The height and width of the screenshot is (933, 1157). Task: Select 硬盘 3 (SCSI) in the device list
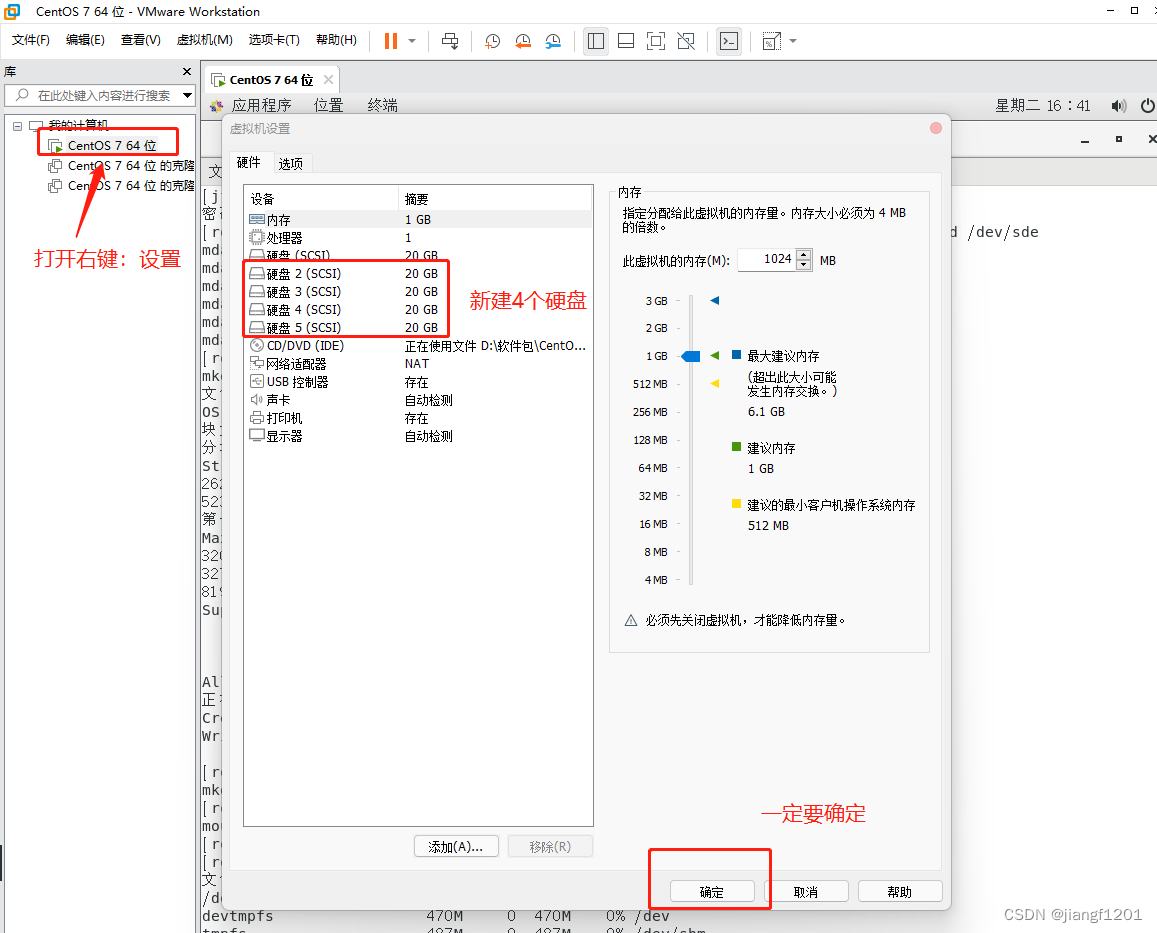pyautogui.click(x=420, y=292)
